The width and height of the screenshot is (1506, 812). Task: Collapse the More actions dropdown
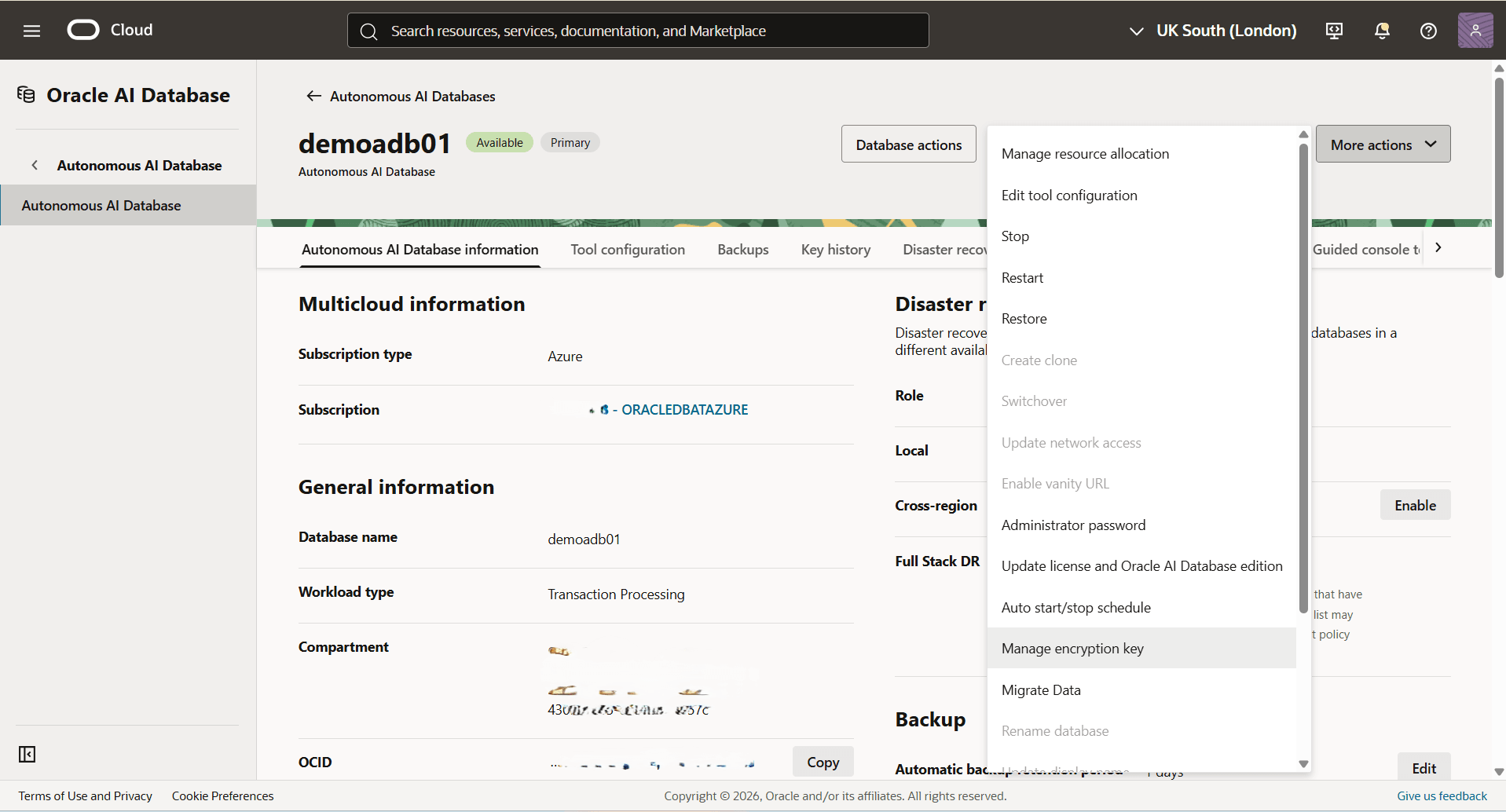point(1383,144)
